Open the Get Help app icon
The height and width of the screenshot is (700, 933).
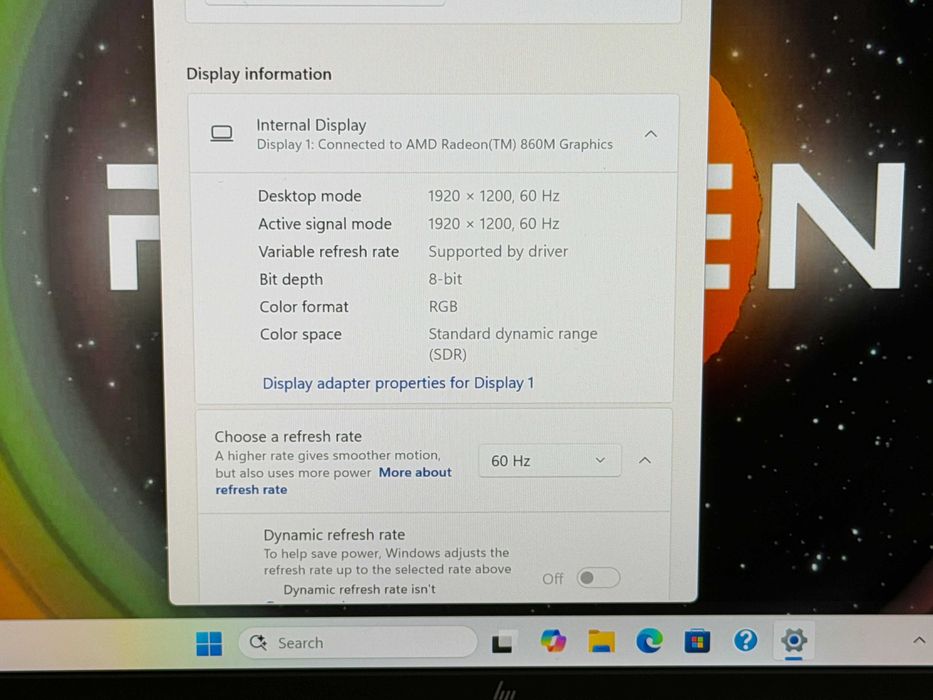pos(745,640)
